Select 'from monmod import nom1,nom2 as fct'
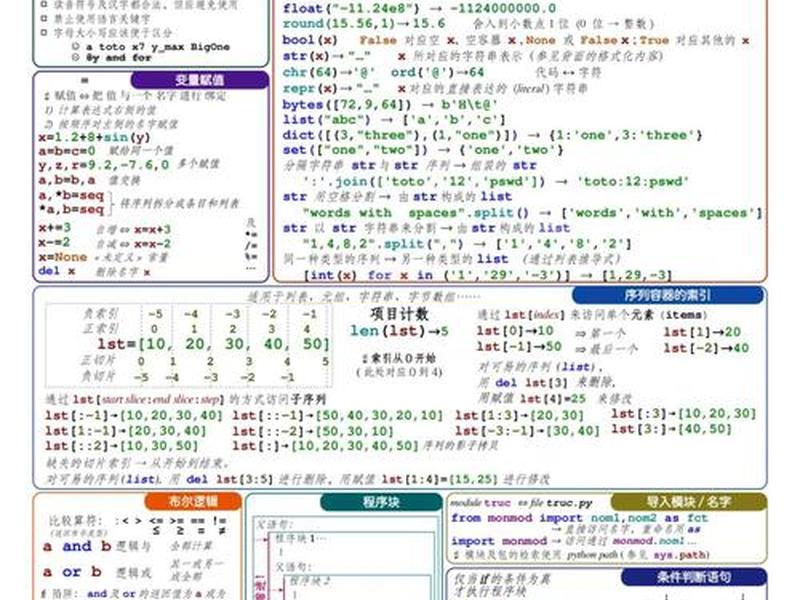Viewport: 800px width, 600px height. tap(580, 518)
